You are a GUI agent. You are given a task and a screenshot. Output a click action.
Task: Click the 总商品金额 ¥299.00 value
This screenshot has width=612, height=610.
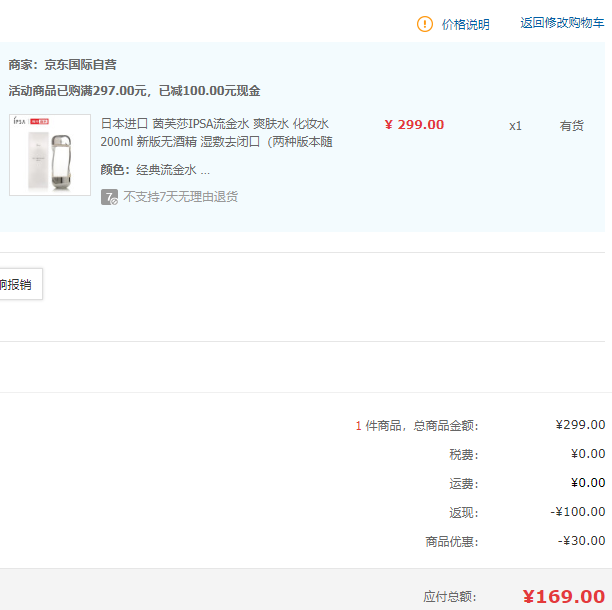pyautogui.click(x=580, y=425)
